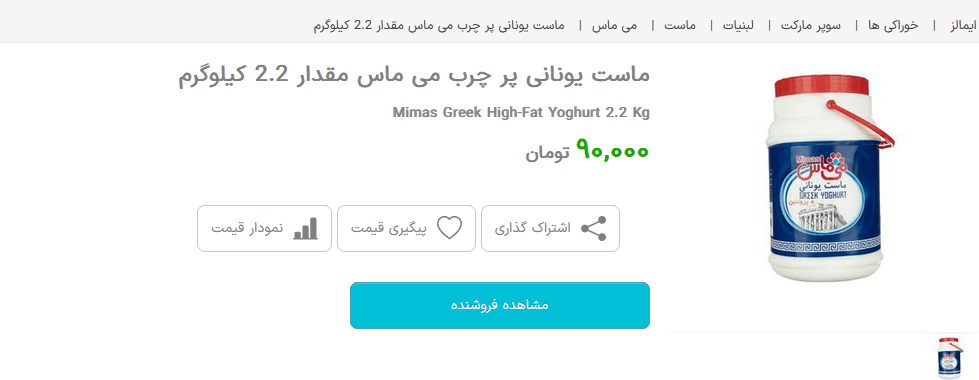Click the Persian product title heading
This screenshot has width=979, height=380.
(x=414, y=76)
